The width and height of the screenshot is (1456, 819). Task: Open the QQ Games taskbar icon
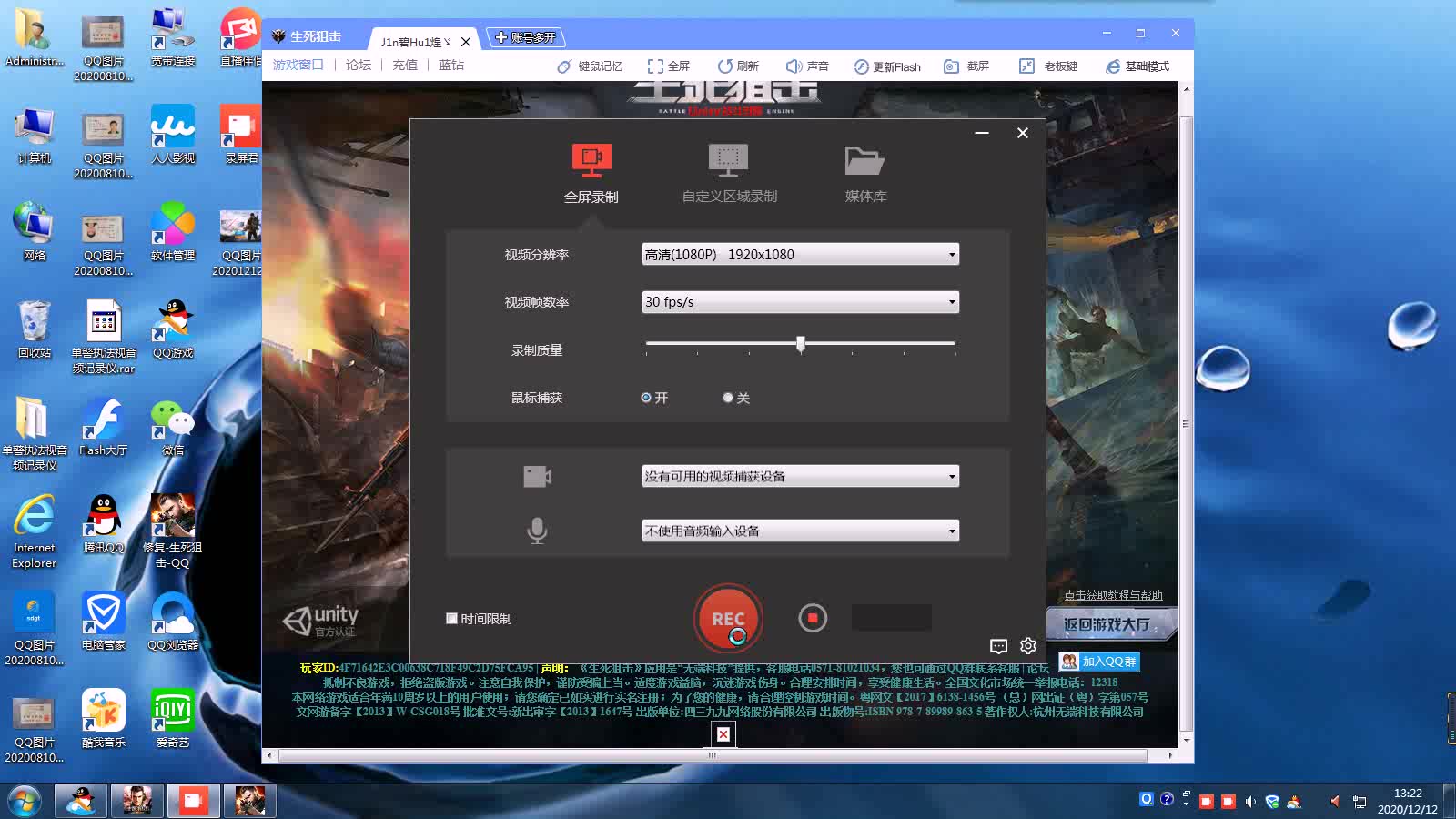[81, 801]
